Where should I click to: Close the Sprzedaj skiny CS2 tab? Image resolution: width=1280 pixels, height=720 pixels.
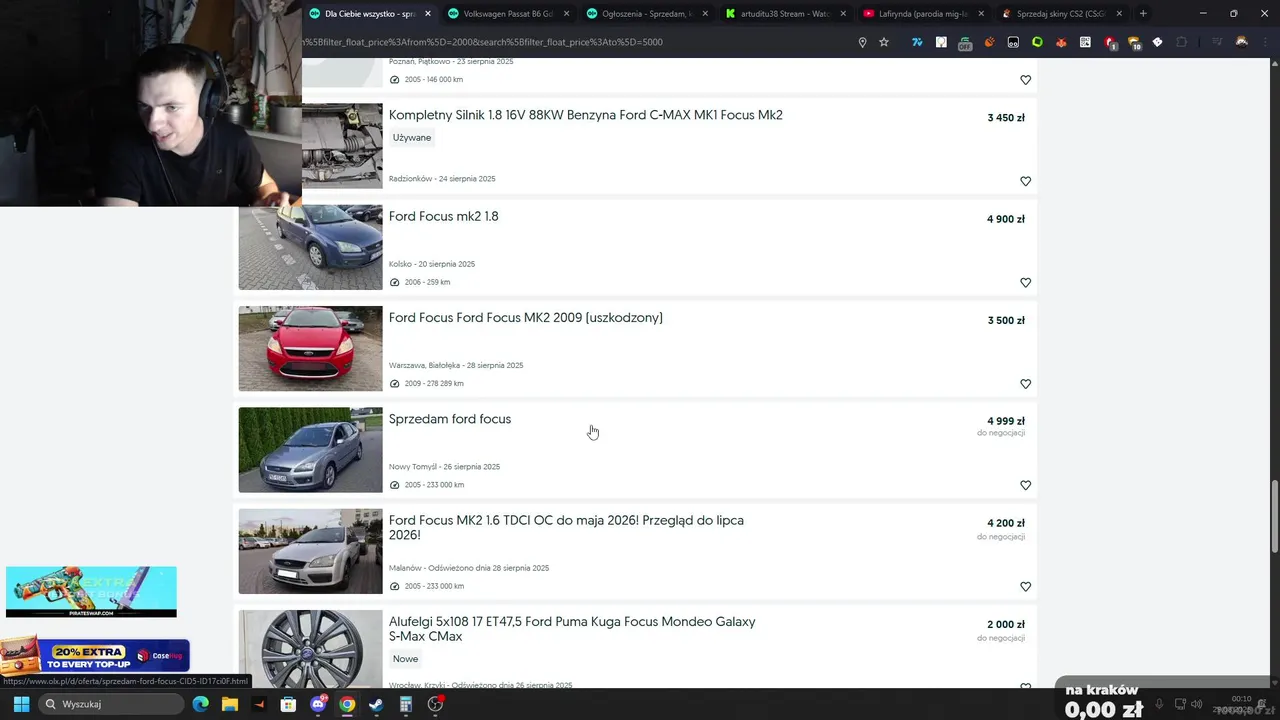(1119, 14)
